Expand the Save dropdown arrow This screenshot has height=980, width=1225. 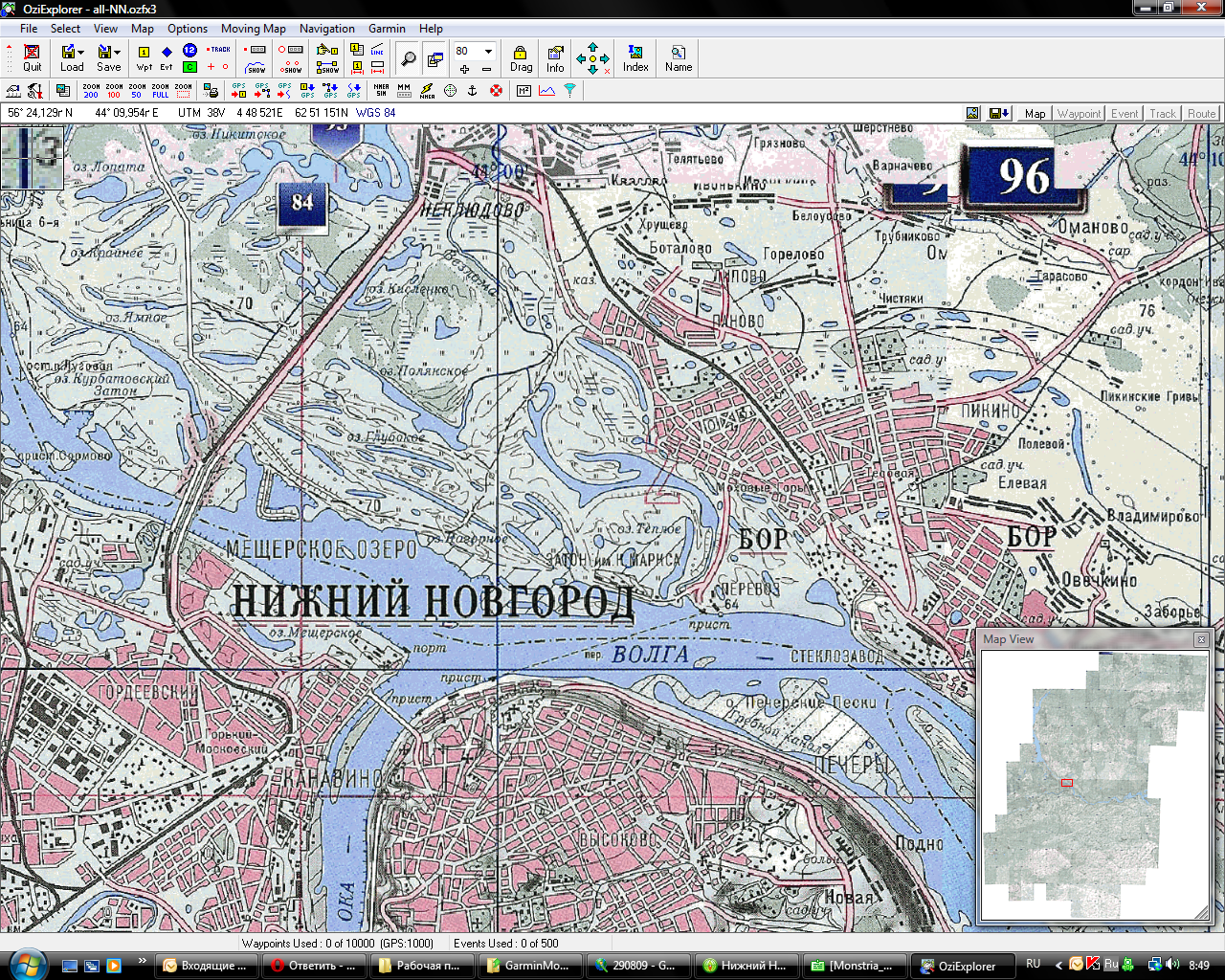click(x=118, y=53)
